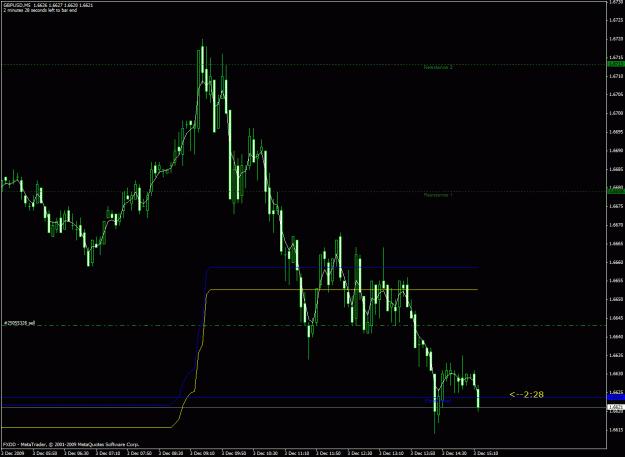The width and height of the screenshot is (625, 457).
Task: Click the green Resistance 2 price tag on the scale
Action: click(x=616, y=64)
